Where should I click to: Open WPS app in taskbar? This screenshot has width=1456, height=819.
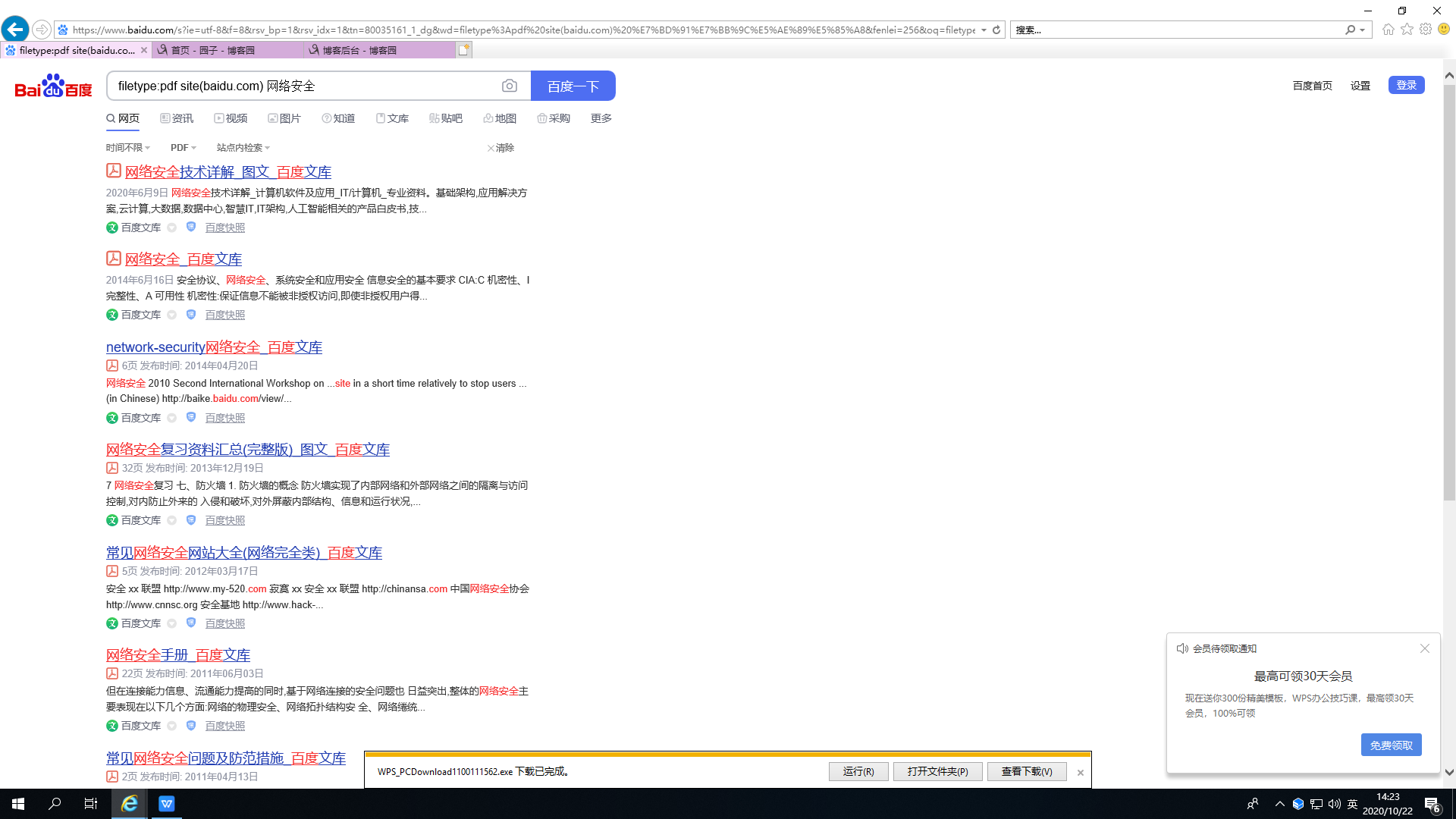[x=166, y=803]
